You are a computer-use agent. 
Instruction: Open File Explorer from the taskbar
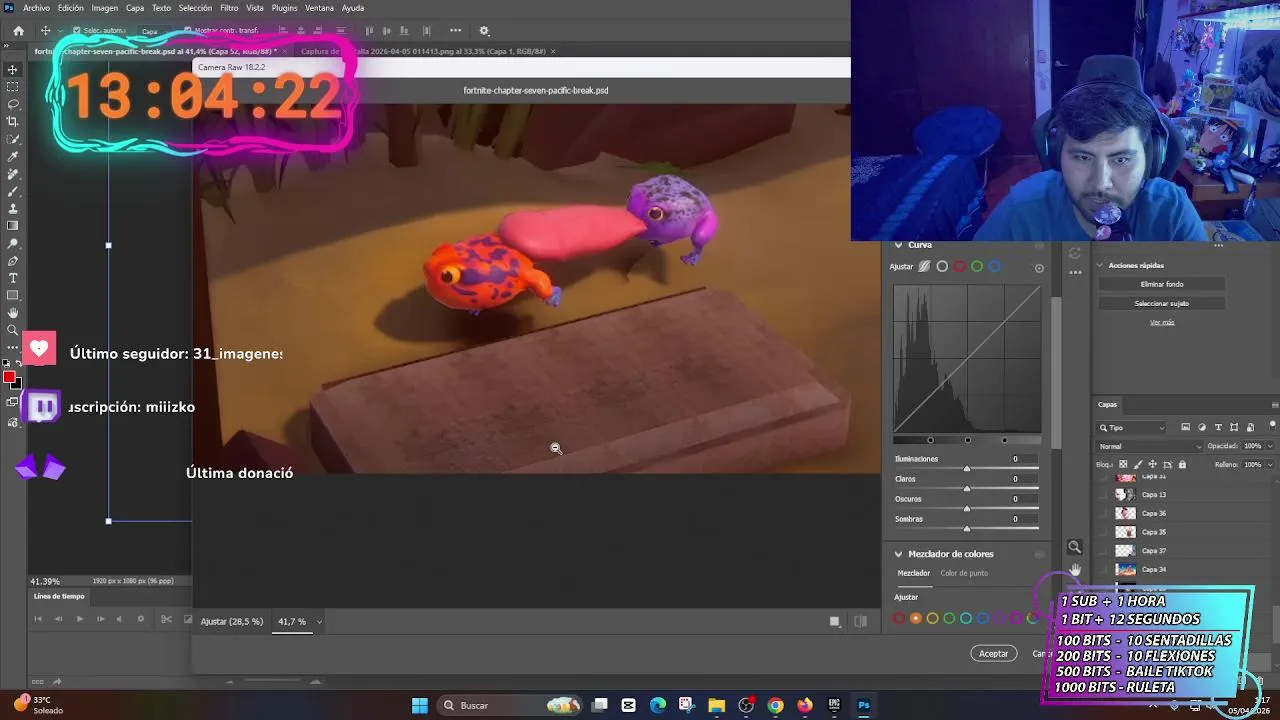click(716, 705)
